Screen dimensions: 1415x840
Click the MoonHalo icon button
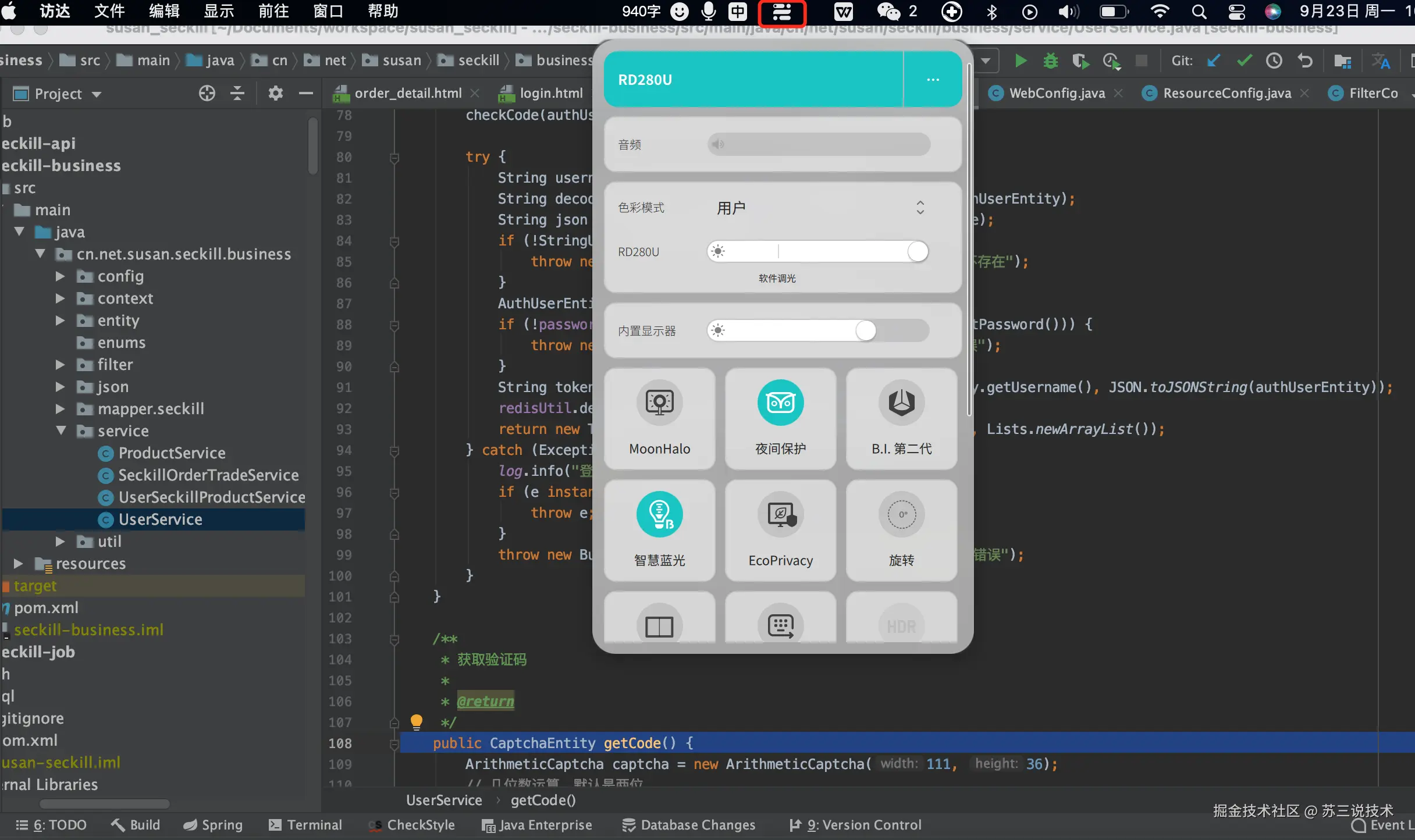click(659, 403)
